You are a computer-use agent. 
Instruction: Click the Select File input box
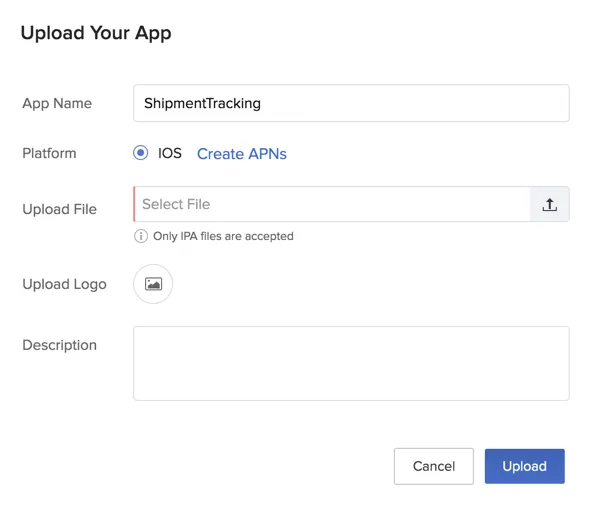(x=332, y=204)
